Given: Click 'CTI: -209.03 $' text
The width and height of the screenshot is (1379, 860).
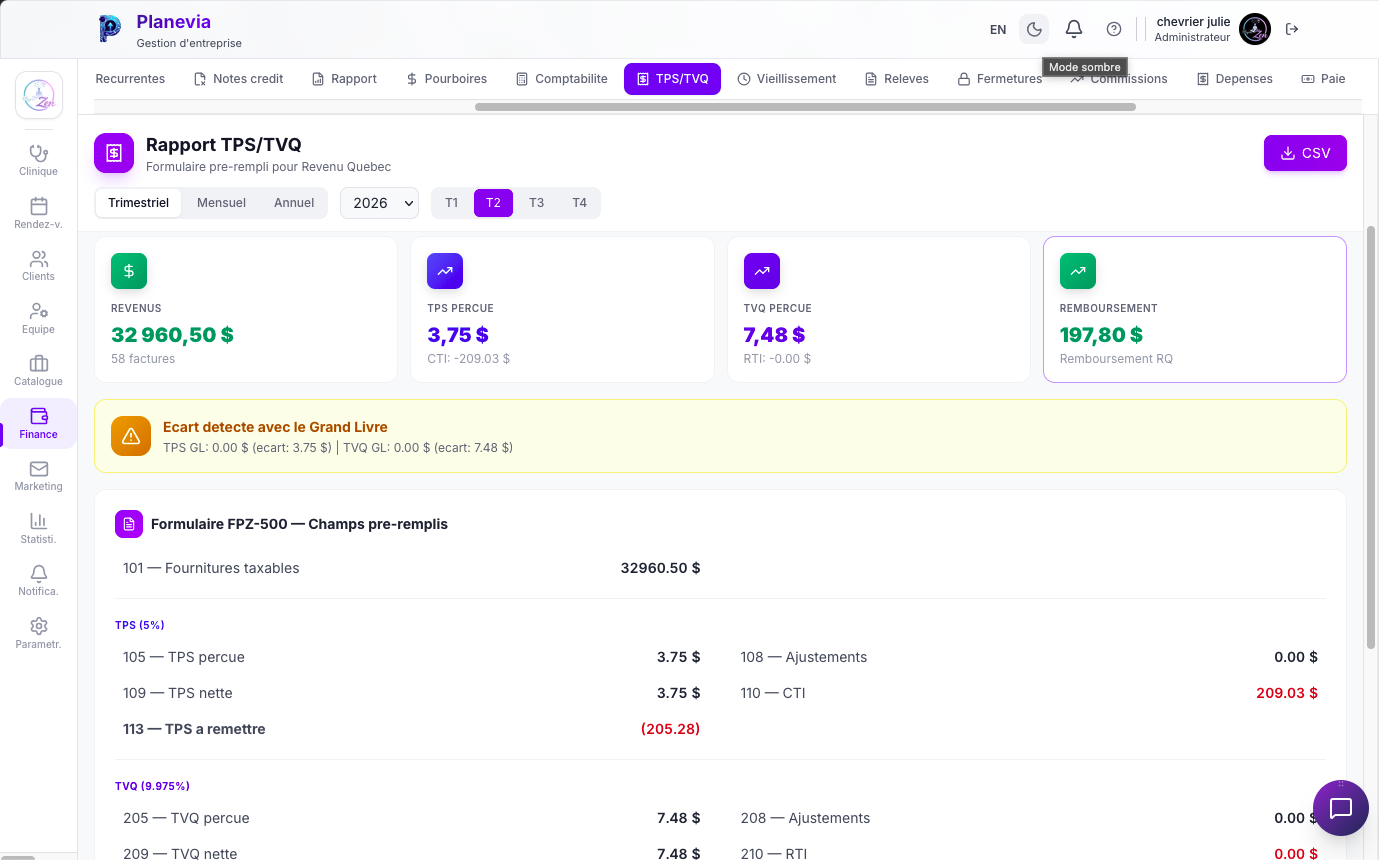Looking at the screenshot, I should [469, 359].
